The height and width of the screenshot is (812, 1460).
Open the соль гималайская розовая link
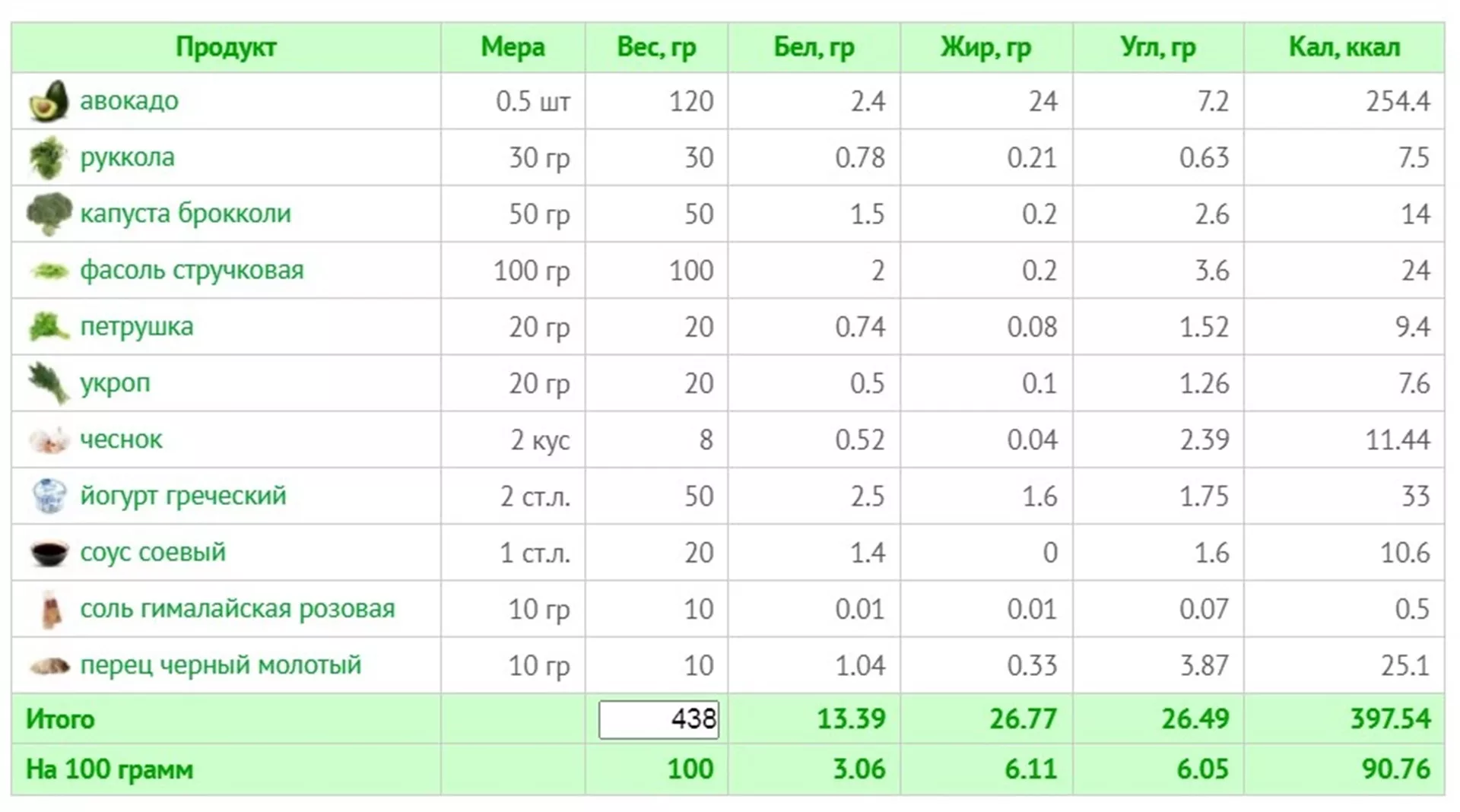point(237,609)
